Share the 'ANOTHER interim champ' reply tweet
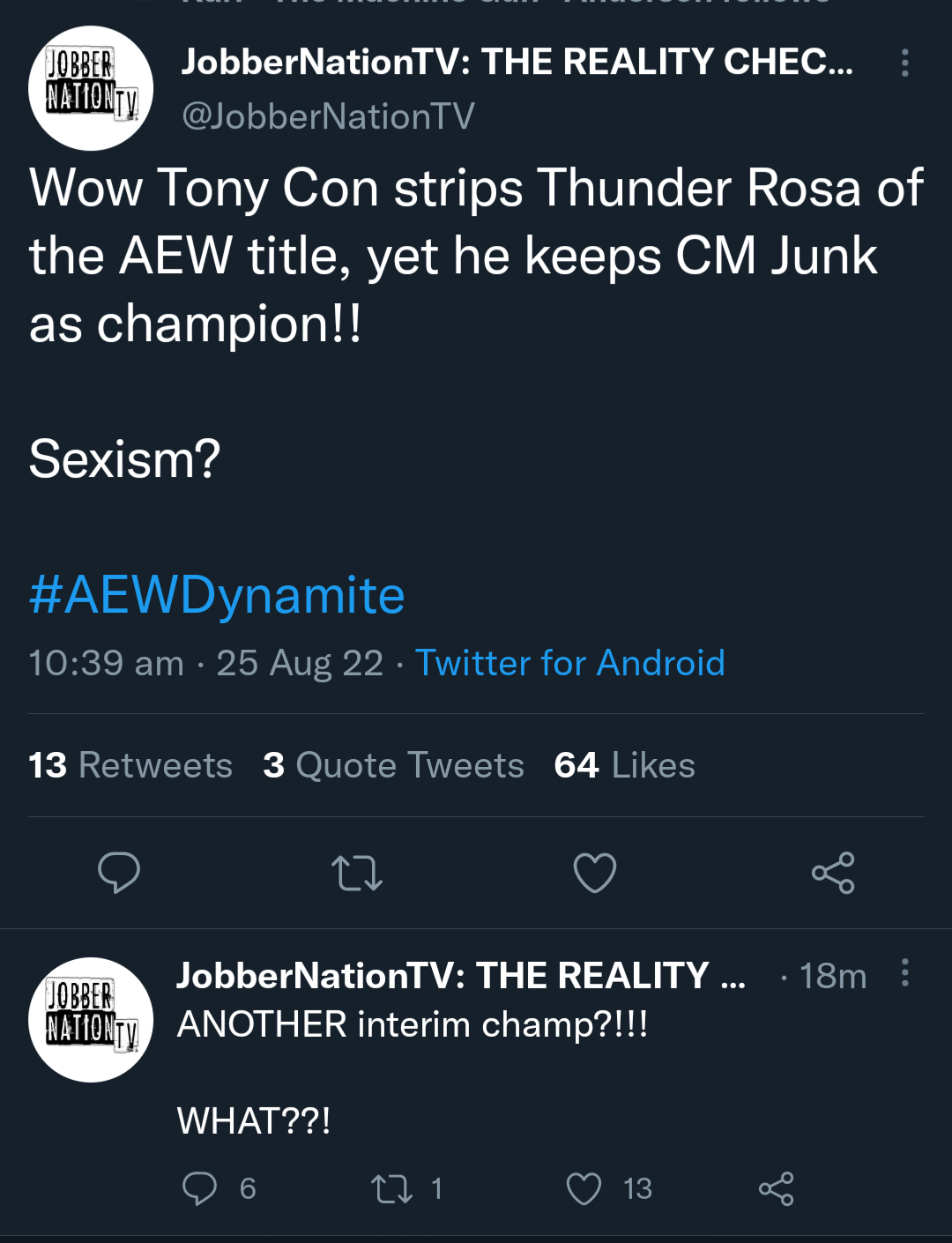Screen dimensions: 952x1243 click(x=776, y=1188)
